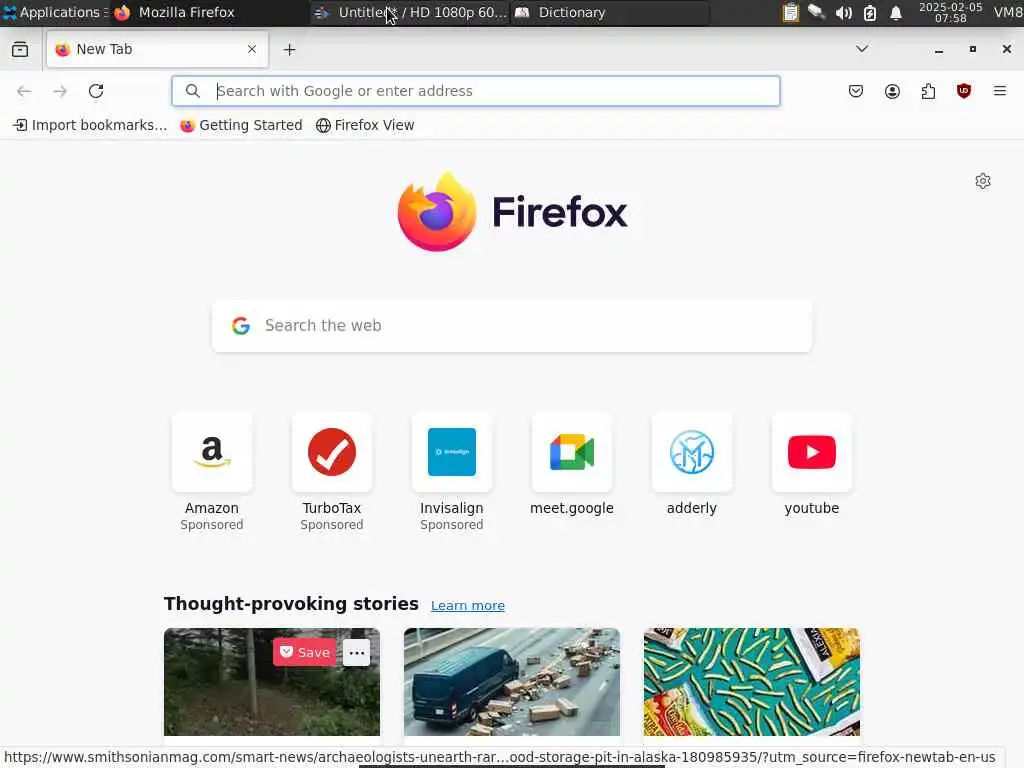Go back one page

(x=24, y=91)
